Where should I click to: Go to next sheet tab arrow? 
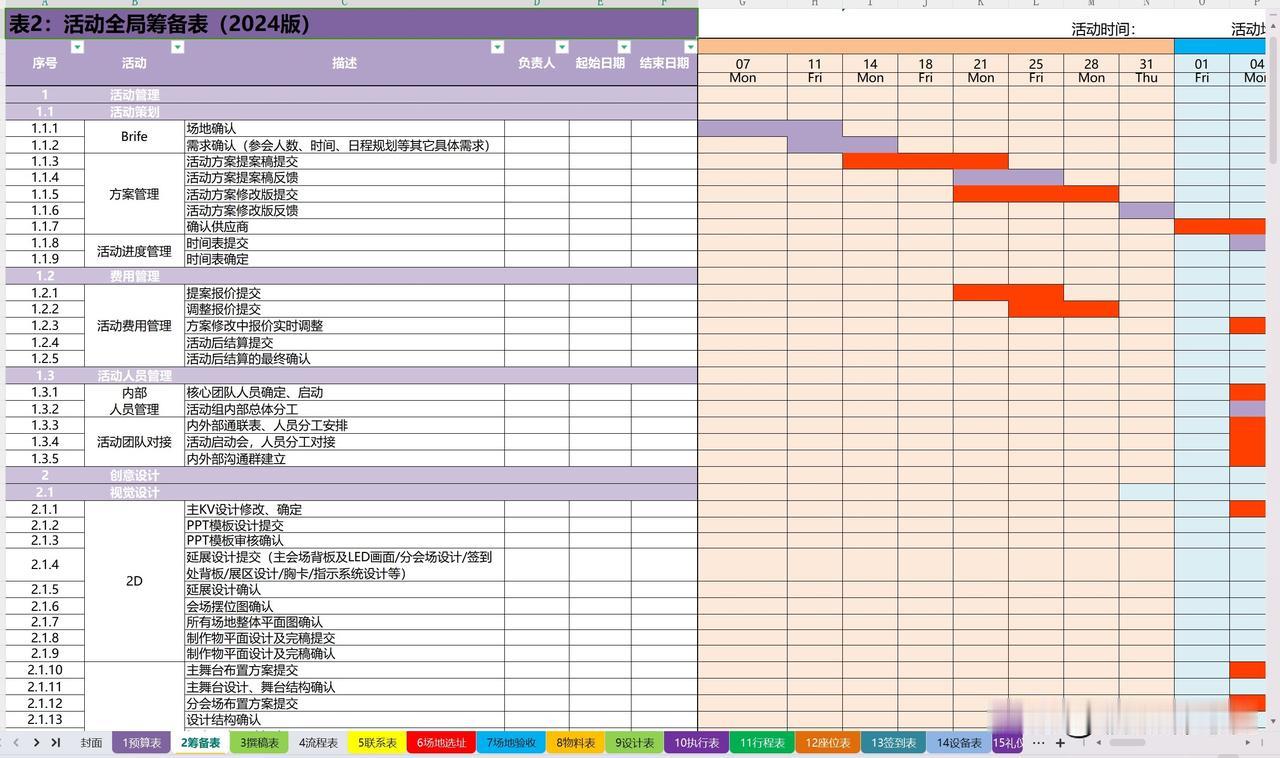(36, 742)
